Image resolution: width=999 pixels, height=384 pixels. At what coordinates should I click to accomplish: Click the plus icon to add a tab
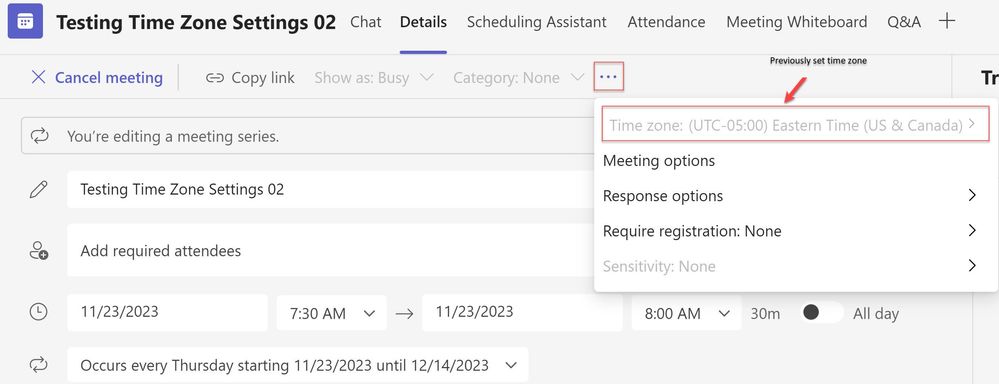point(947,21)
